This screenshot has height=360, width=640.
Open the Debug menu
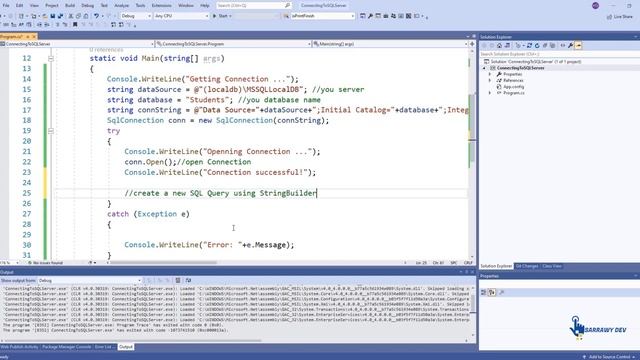[x=87, y=5]
